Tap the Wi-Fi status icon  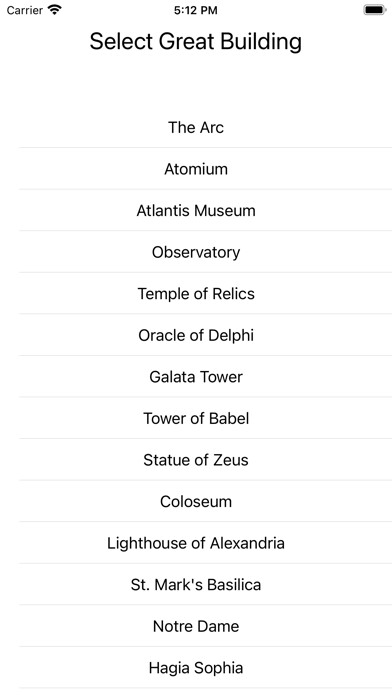[55, 10]
